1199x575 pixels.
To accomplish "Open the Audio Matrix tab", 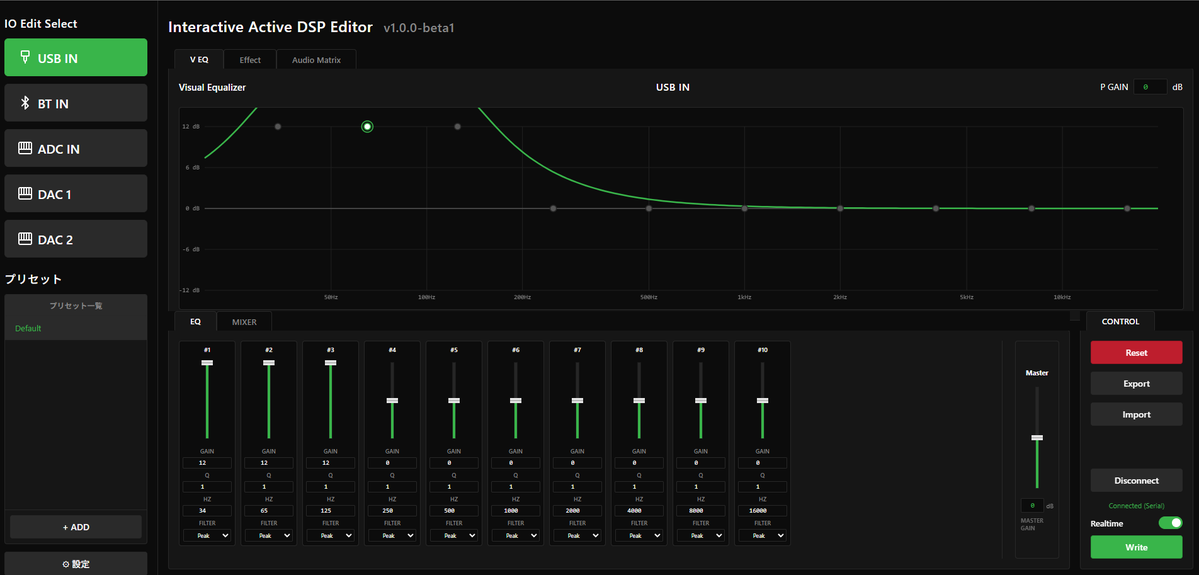I will click(317, 60).
